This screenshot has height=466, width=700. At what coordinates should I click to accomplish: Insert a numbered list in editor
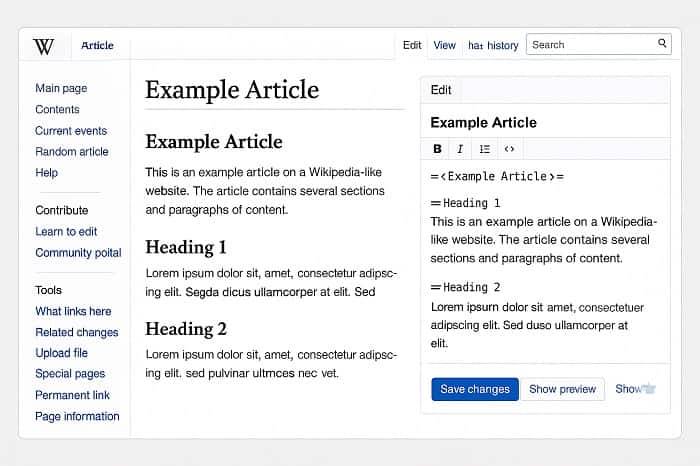[x=485, y=149]
